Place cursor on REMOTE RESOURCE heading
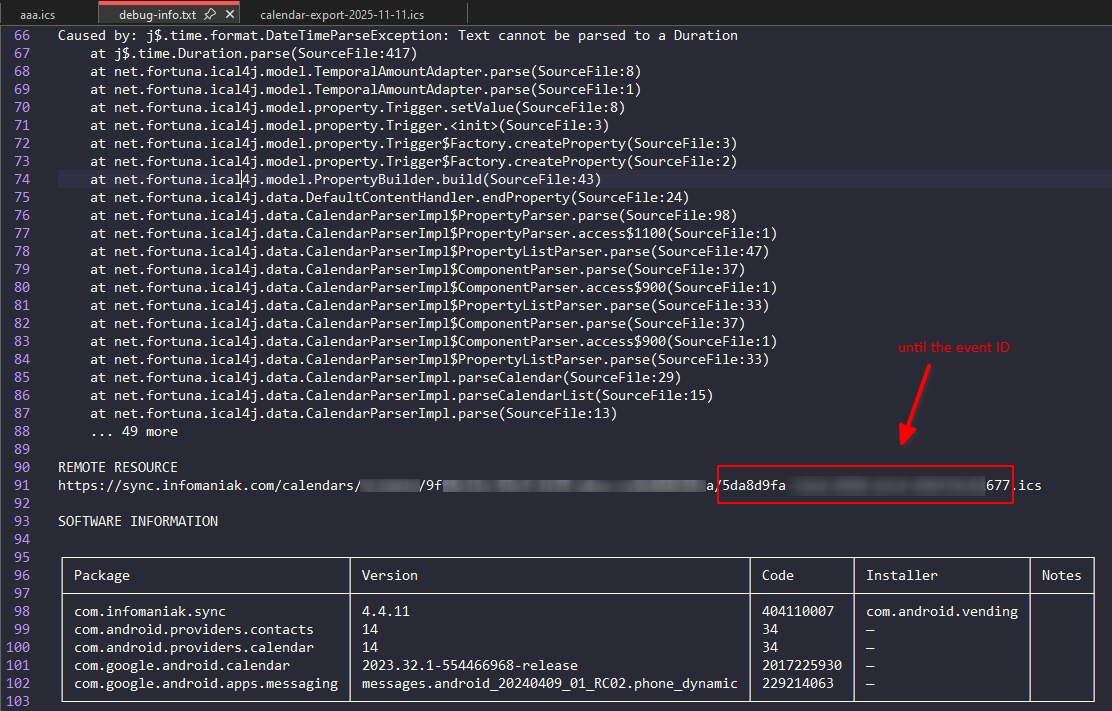Viewport: 1112px width, 711px height. (x=117, y=467)
